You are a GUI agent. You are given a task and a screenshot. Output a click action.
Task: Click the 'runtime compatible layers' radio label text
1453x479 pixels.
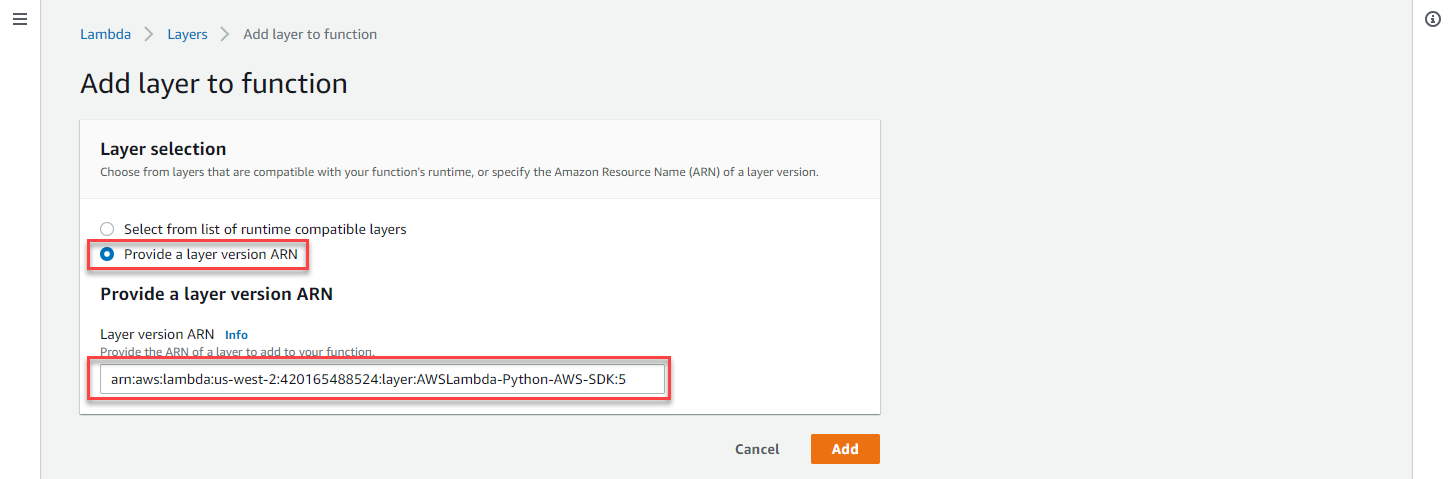pyautogui.click(x=265, y=229)
